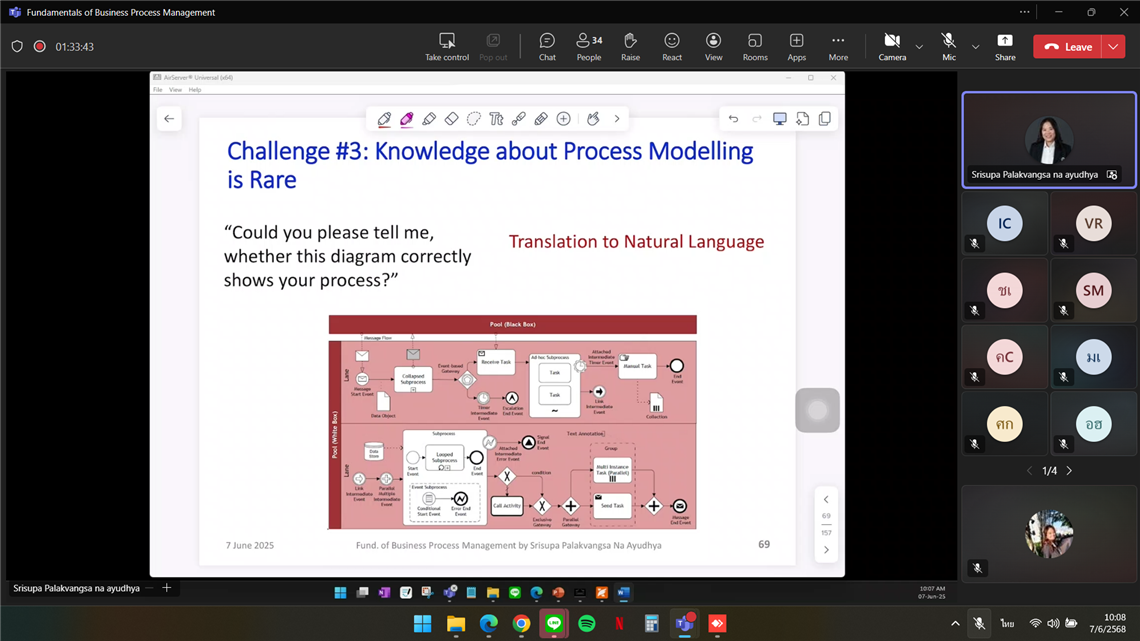Show the People participants list
Screen dimensions: 1140x641
pos(589,46)
